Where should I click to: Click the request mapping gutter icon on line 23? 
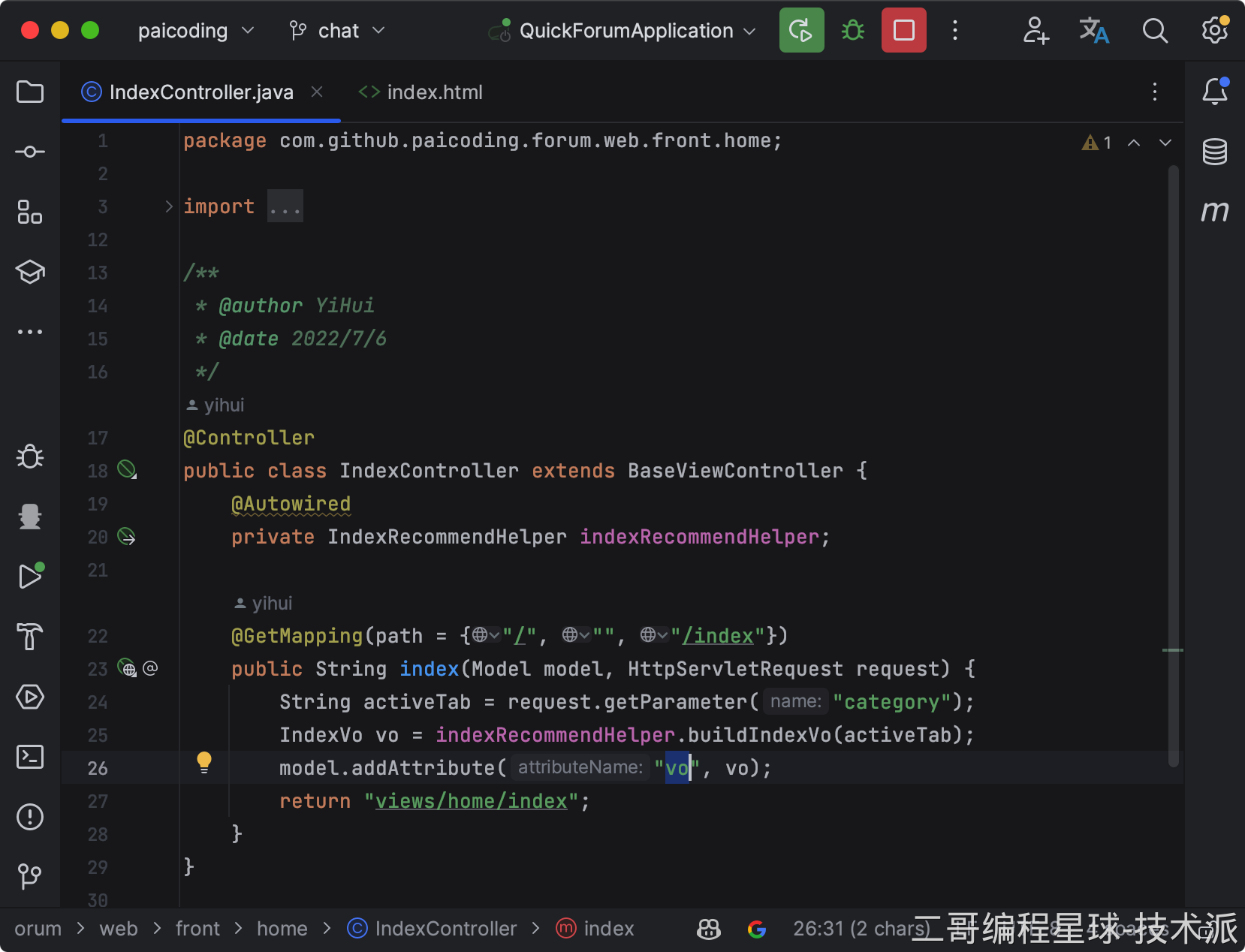[128, 668]
